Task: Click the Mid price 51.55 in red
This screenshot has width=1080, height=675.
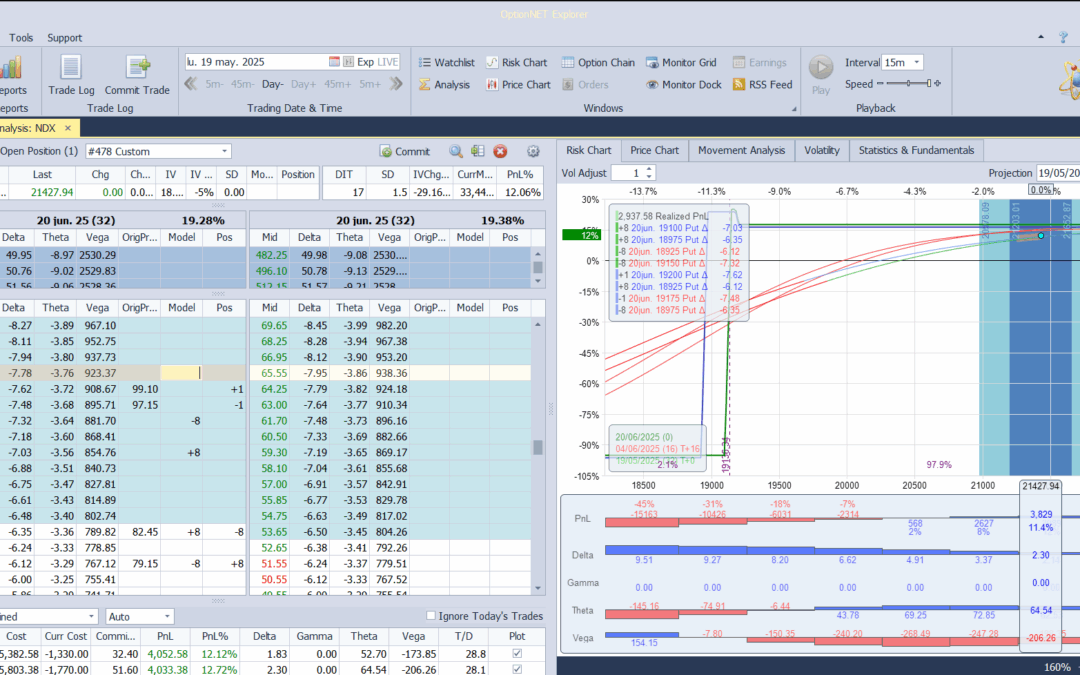Action: pos(274,563)
